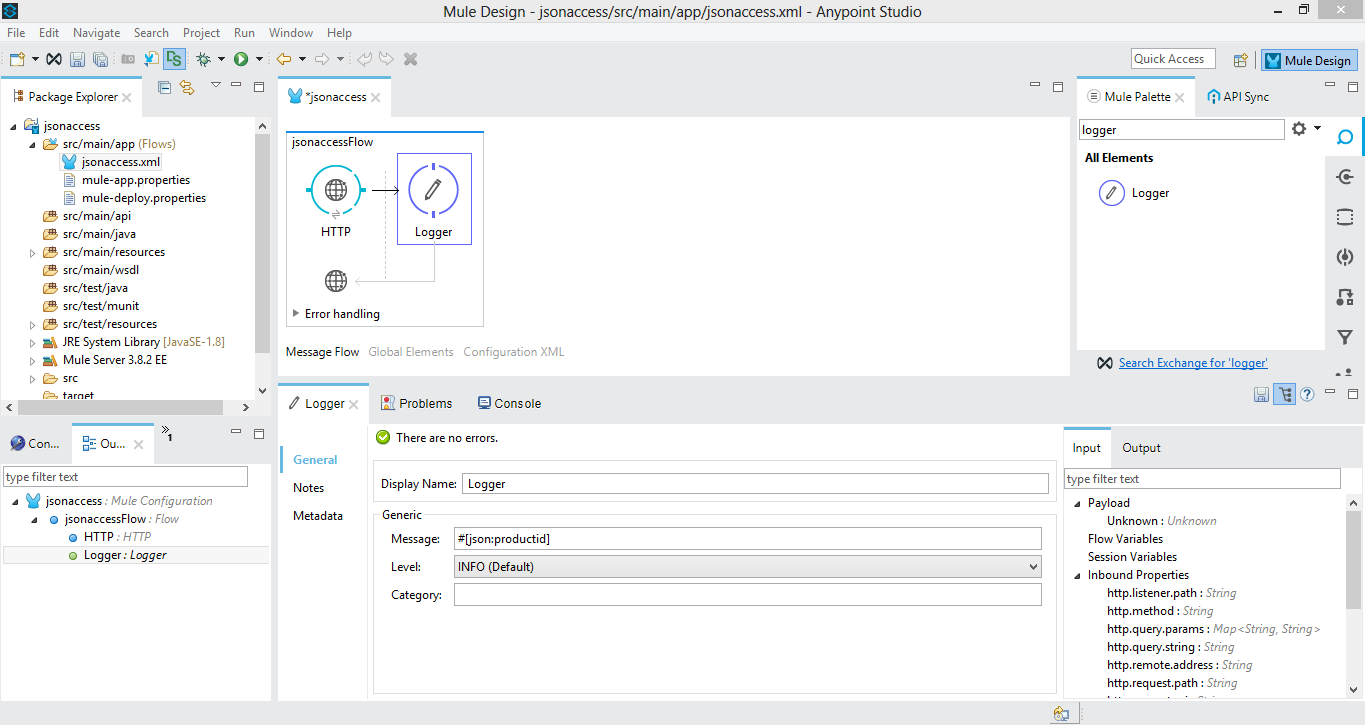The image size is (1365, 725).
Task: Click the save icon in properties toolbar
Action: point(1261,394)
